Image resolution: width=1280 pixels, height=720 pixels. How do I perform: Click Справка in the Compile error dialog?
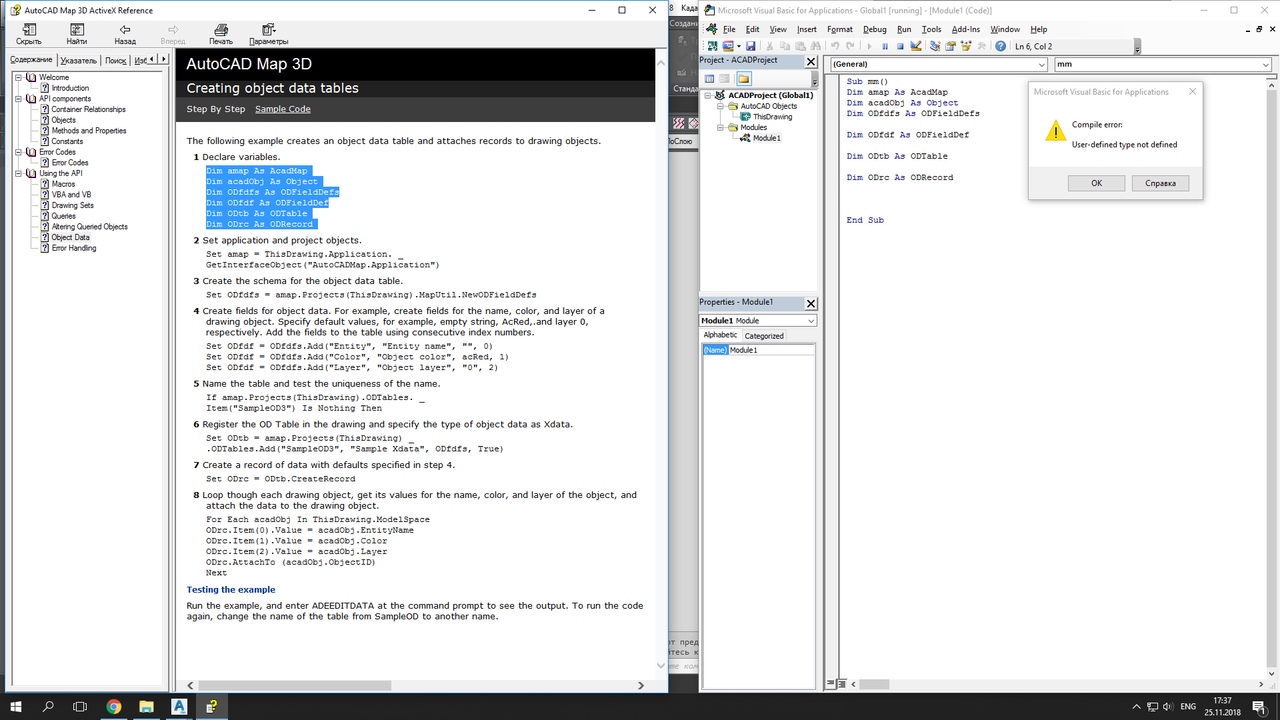pyautogui.click(x=1160, y=183)
